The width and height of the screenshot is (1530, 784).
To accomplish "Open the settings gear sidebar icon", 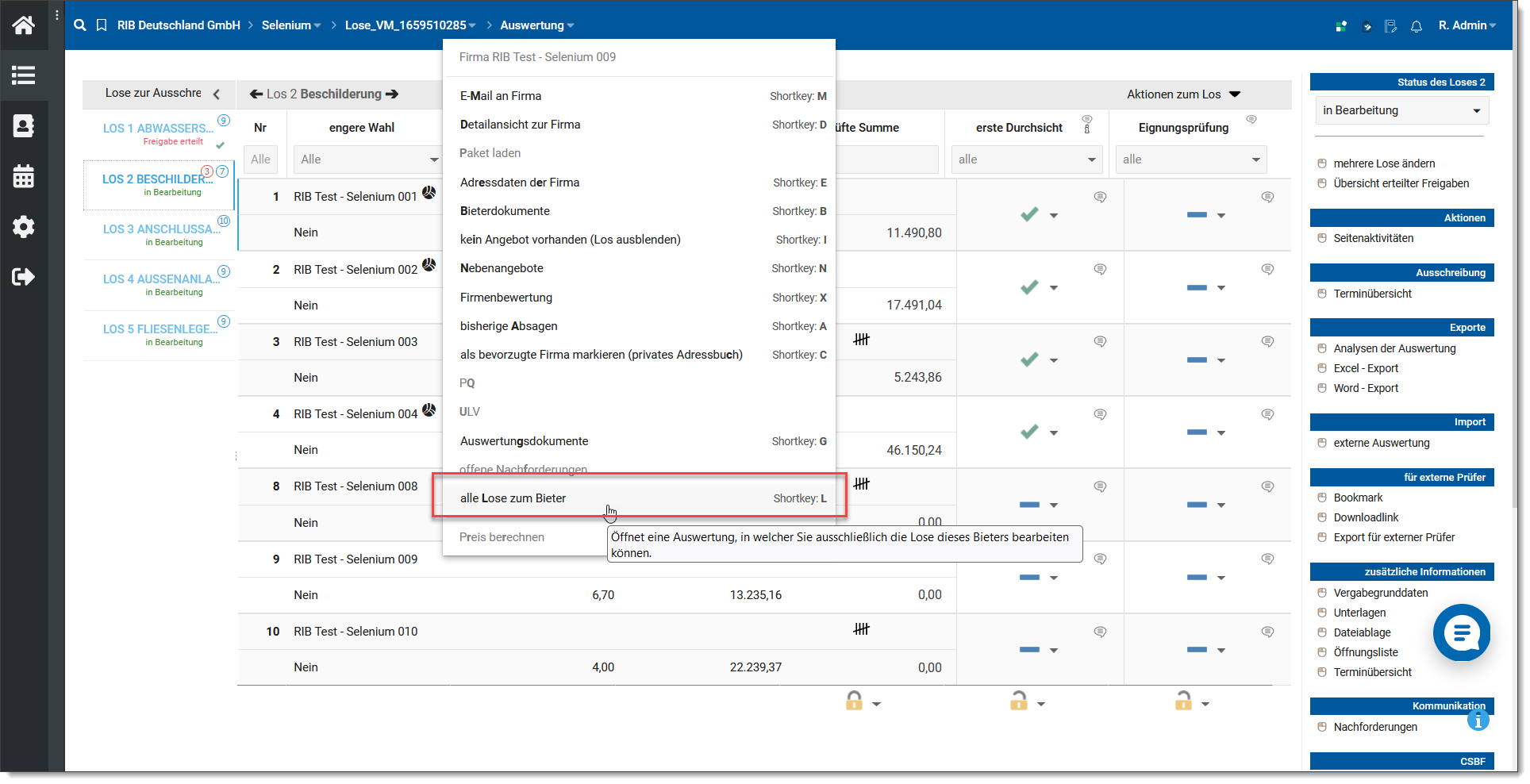I will pyautogui.click(x=23, y=226).
